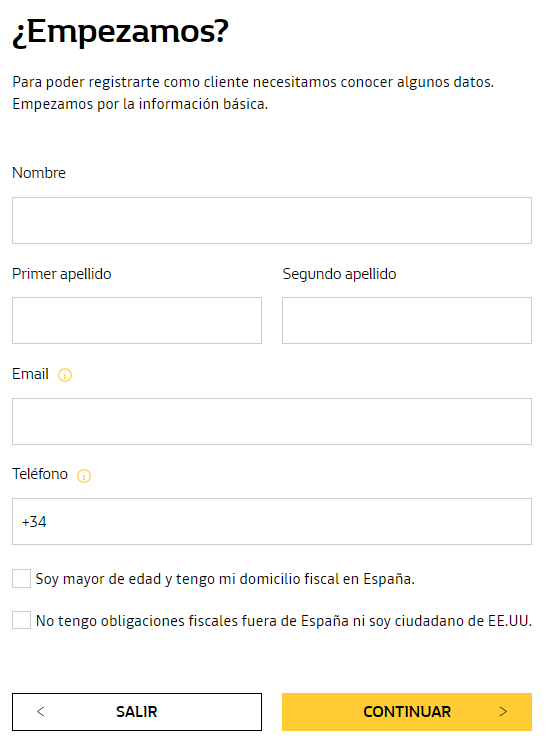547x751 pixels.
Task: Click the Primer apellido label
Action: [x=62, y=274]
